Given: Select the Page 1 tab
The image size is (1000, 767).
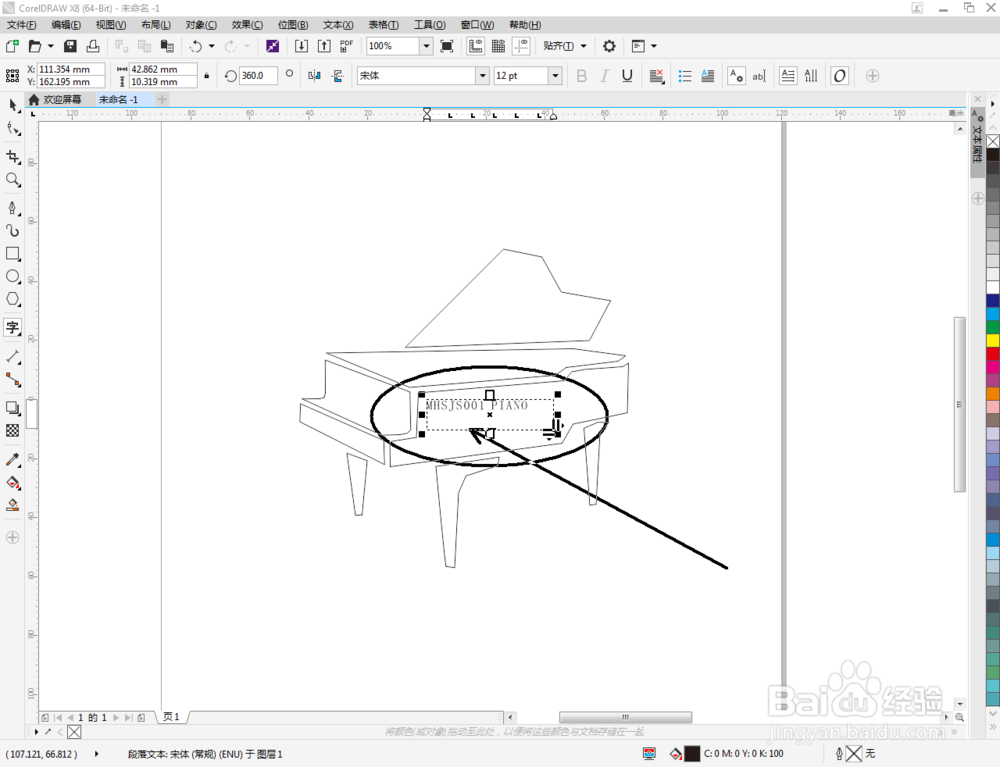Looking at the screenshot, I should tap(171, 717).
